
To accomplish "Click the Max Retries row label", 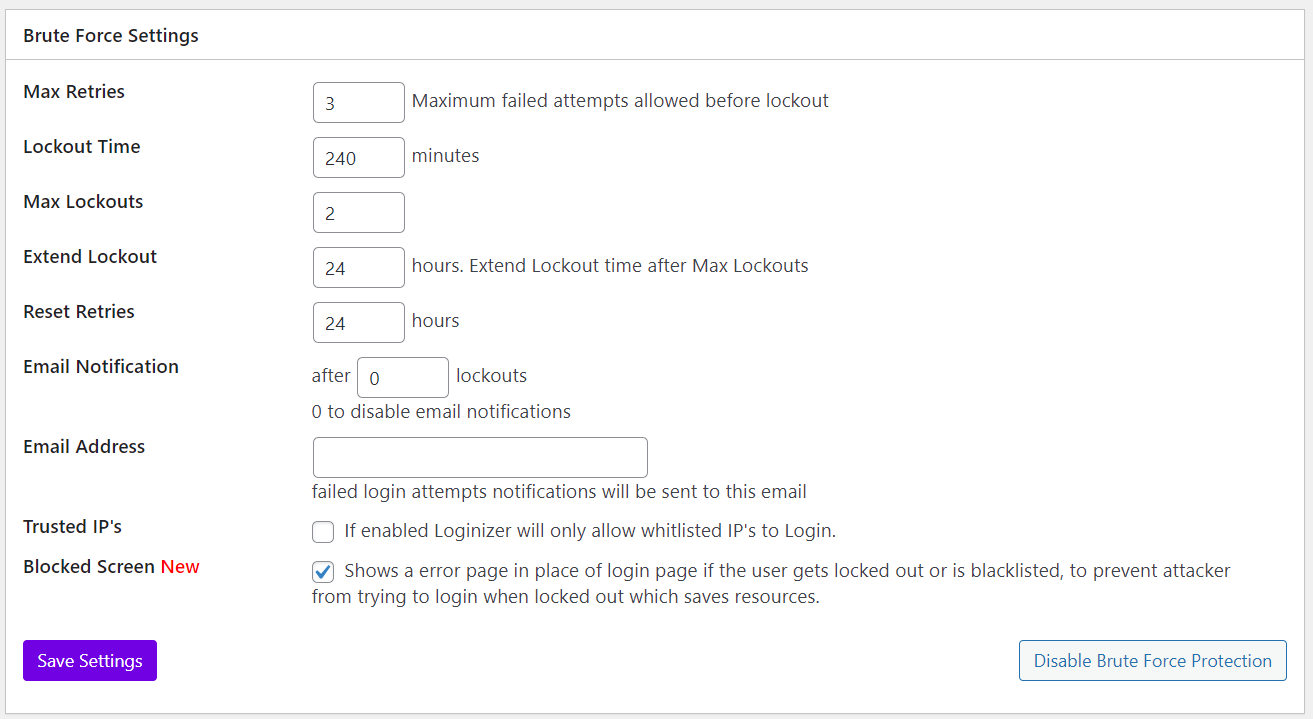I will pos(74,92).
